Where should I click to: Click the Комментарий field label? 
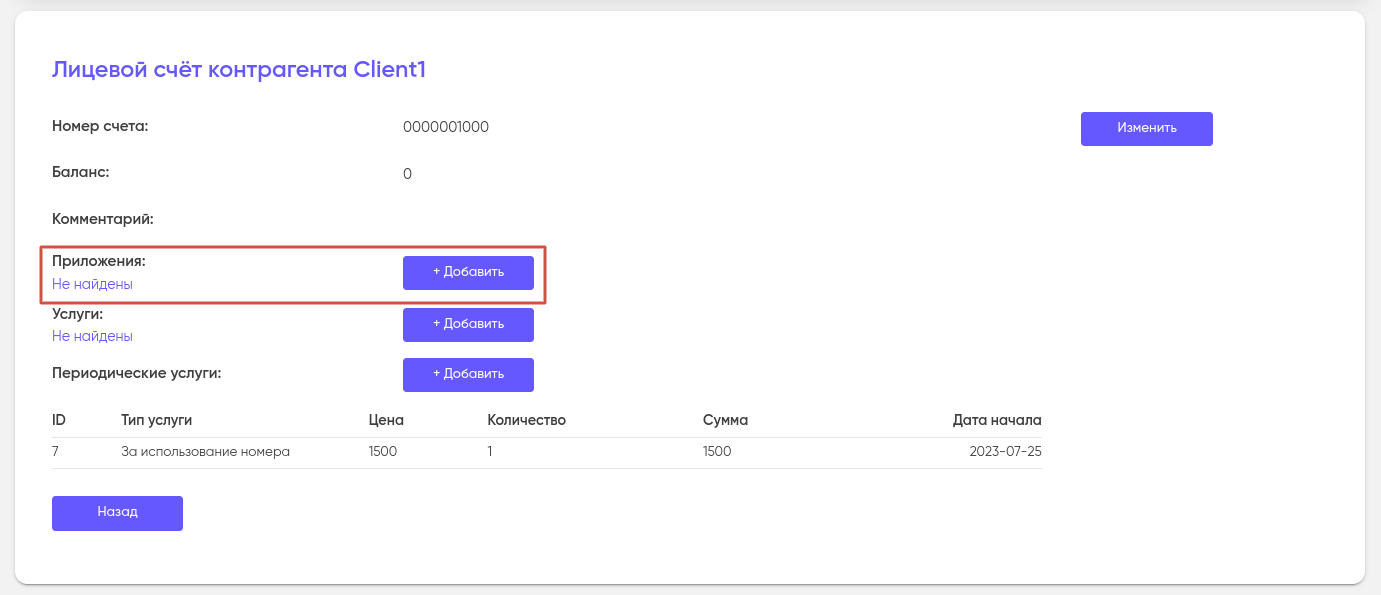pyautogui.click(x=102, y=218)
